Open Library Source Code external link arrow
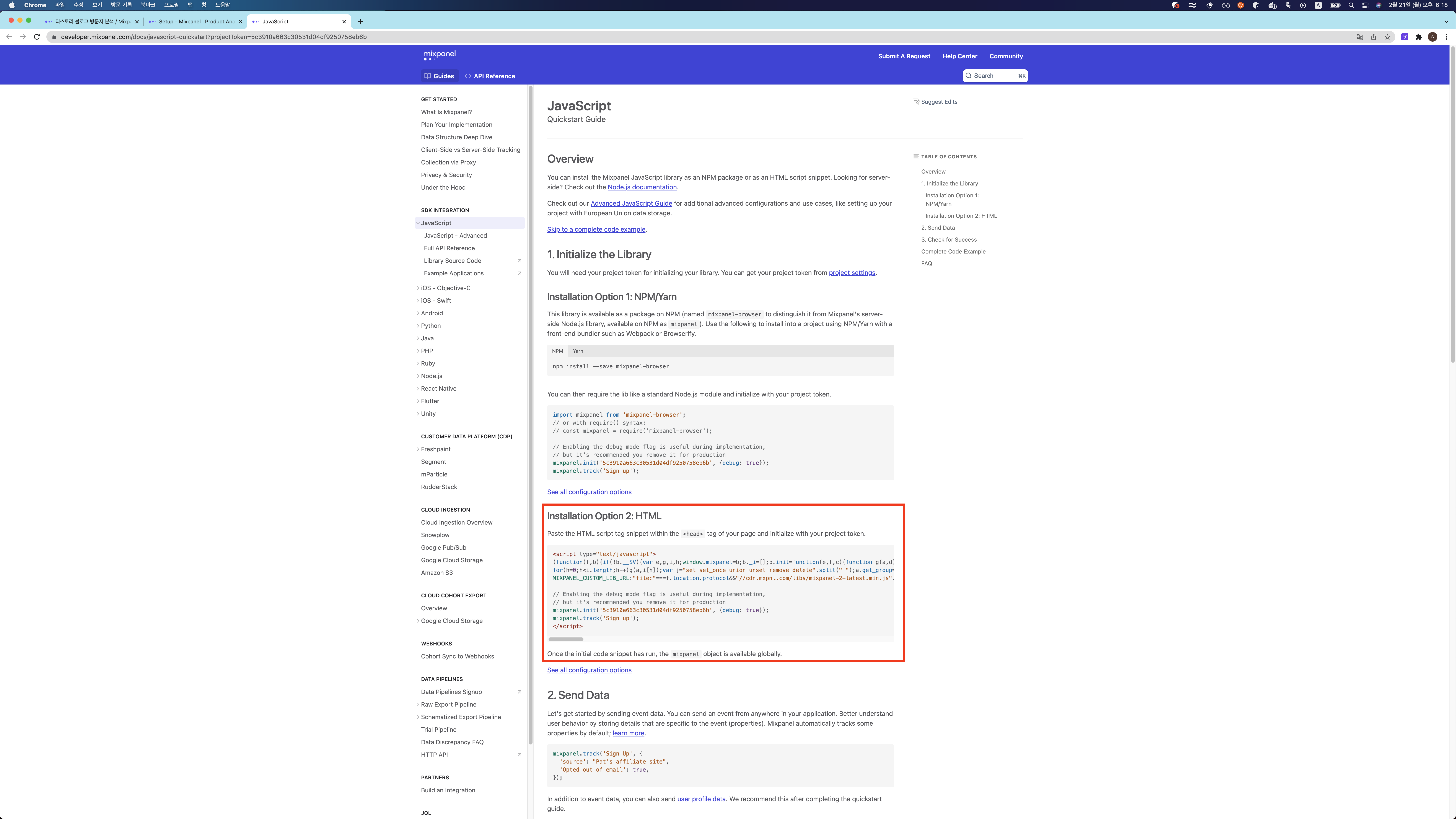The height and width of the screenshot is (819, 1456). tap(520, 261)
